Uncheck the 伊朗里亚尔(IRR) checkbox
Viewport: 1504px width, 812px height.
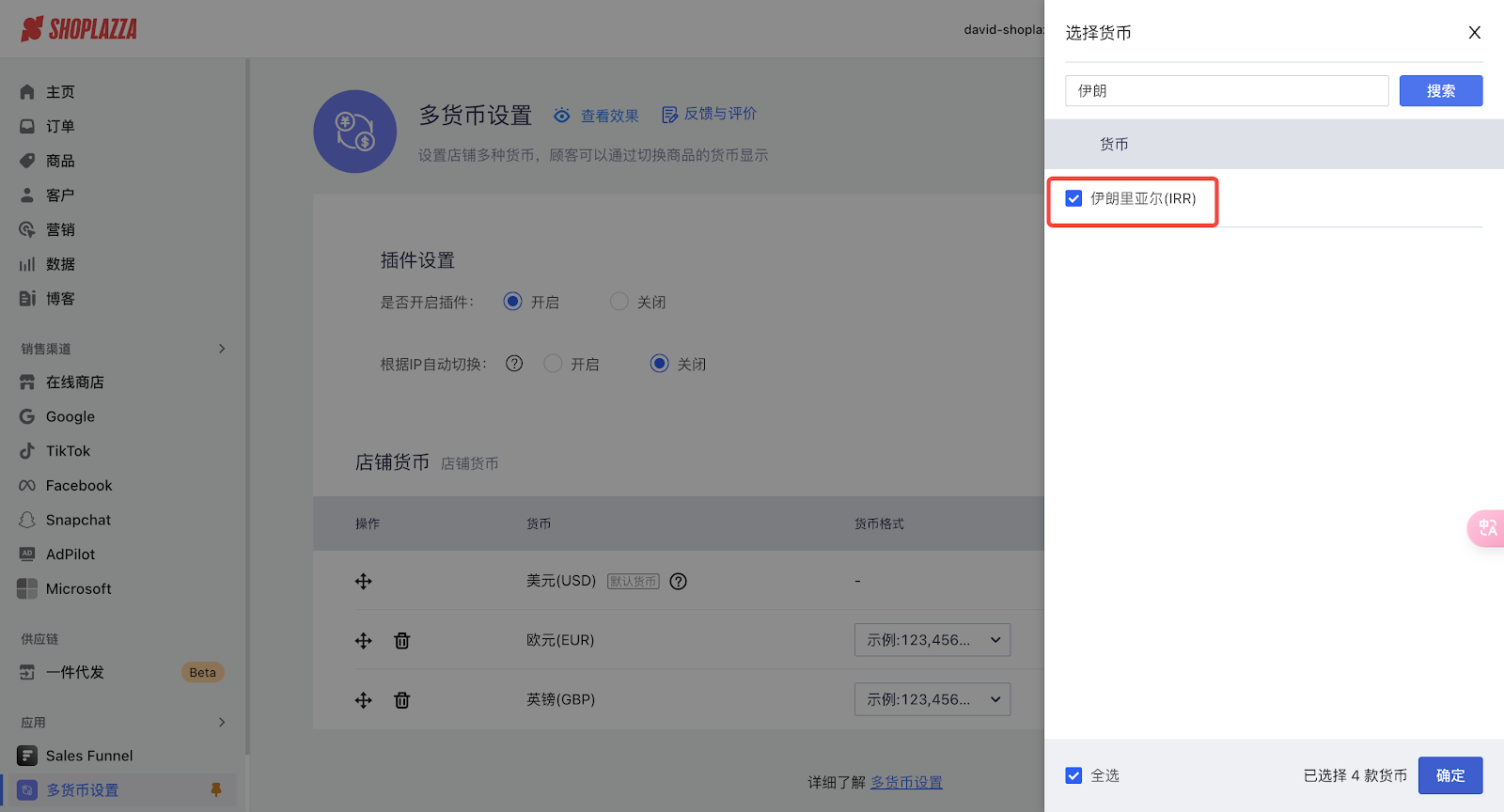pyautogui.click(x=1073, y=198)
